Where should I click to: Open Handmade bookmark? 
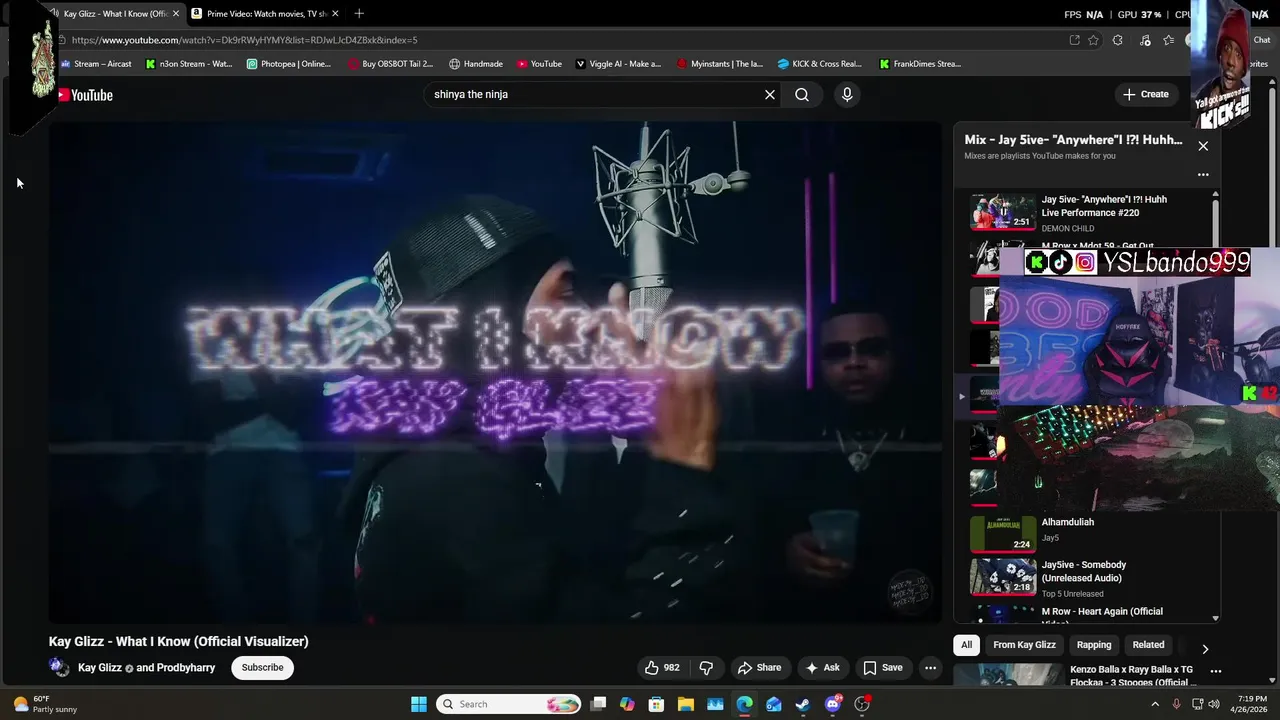click(476, 64)
